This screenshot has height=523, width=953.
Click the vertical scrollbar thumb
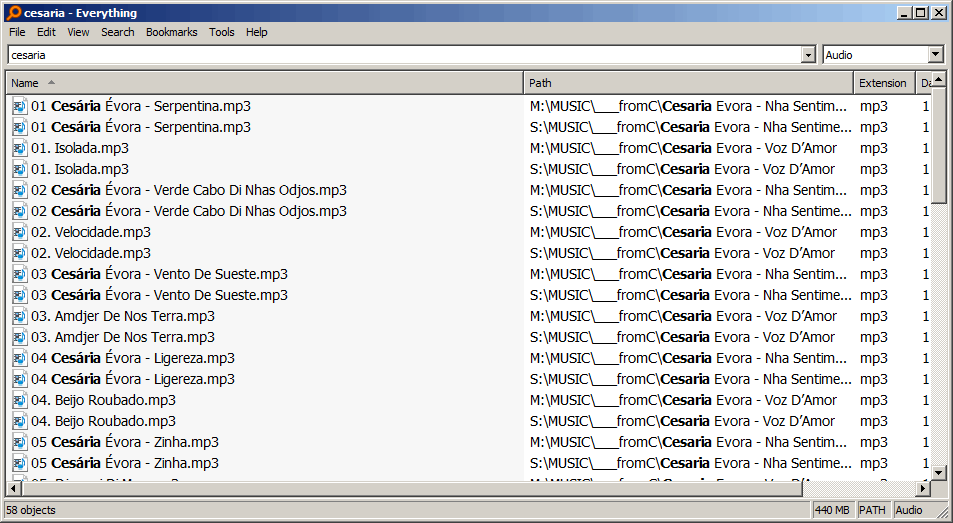coord(938,145)
